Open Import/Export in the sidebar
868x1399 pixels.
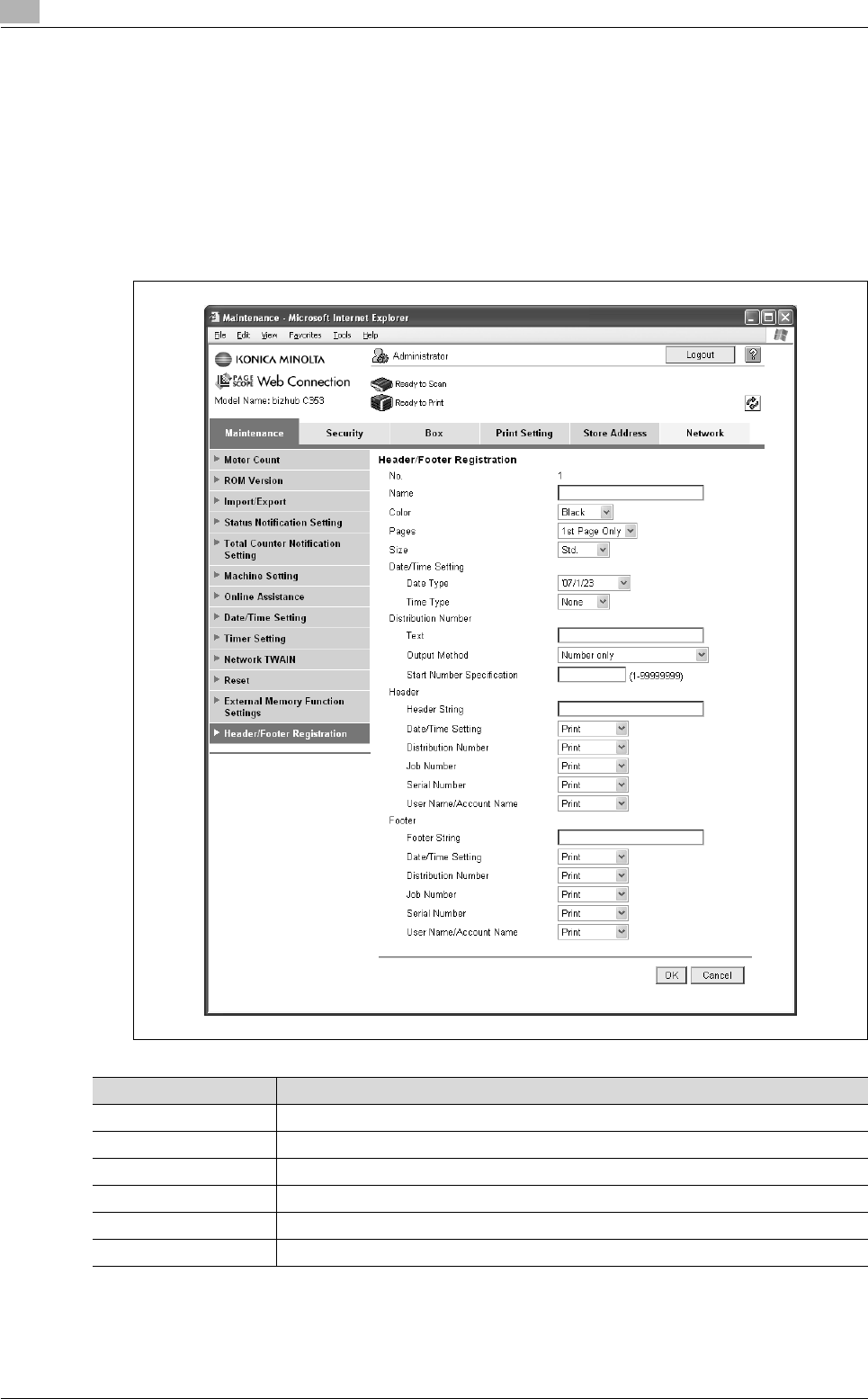tap(290, 501)
